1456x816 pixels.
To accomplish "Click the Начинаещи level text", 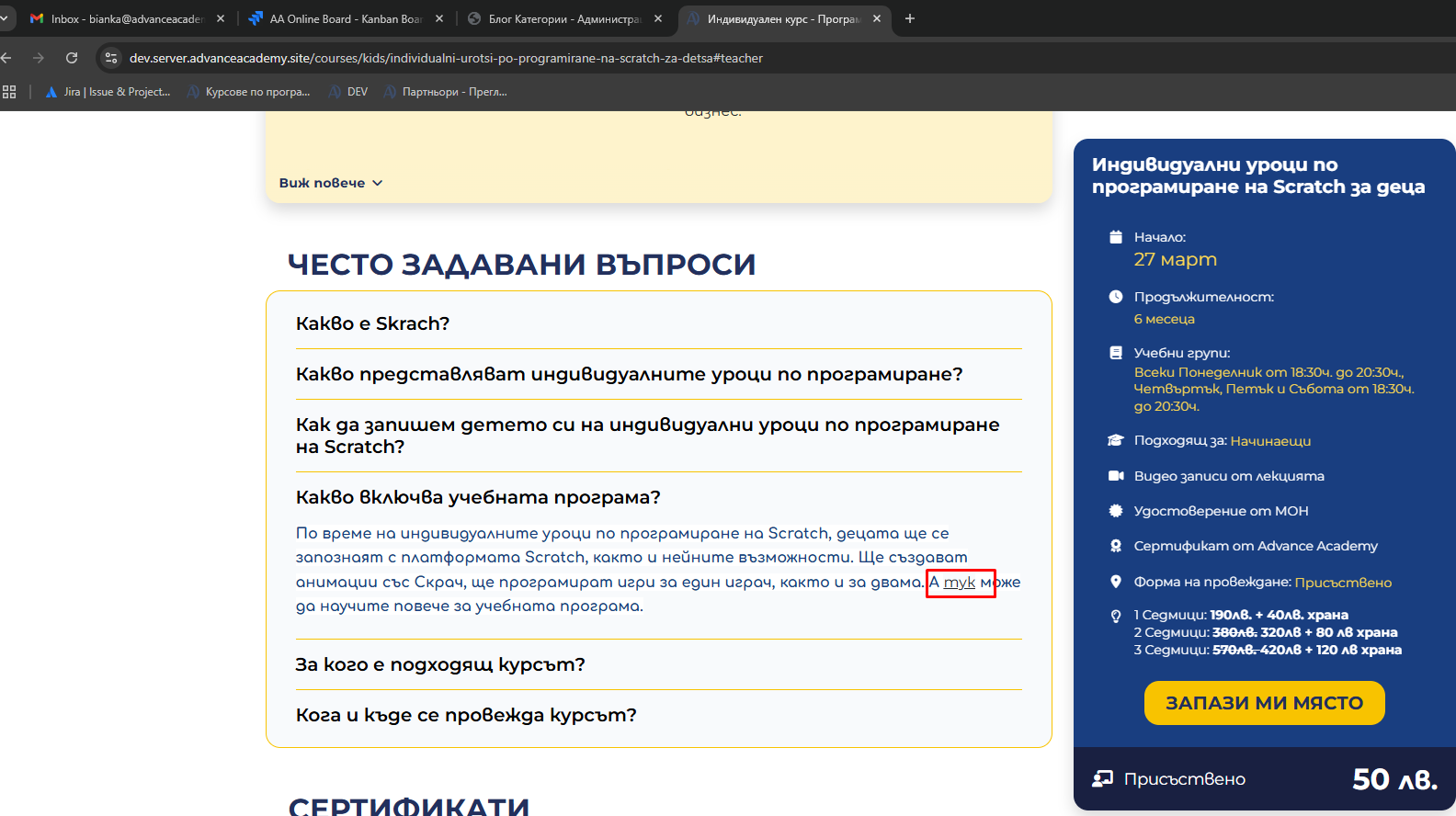I will (x=1270, y=441).
